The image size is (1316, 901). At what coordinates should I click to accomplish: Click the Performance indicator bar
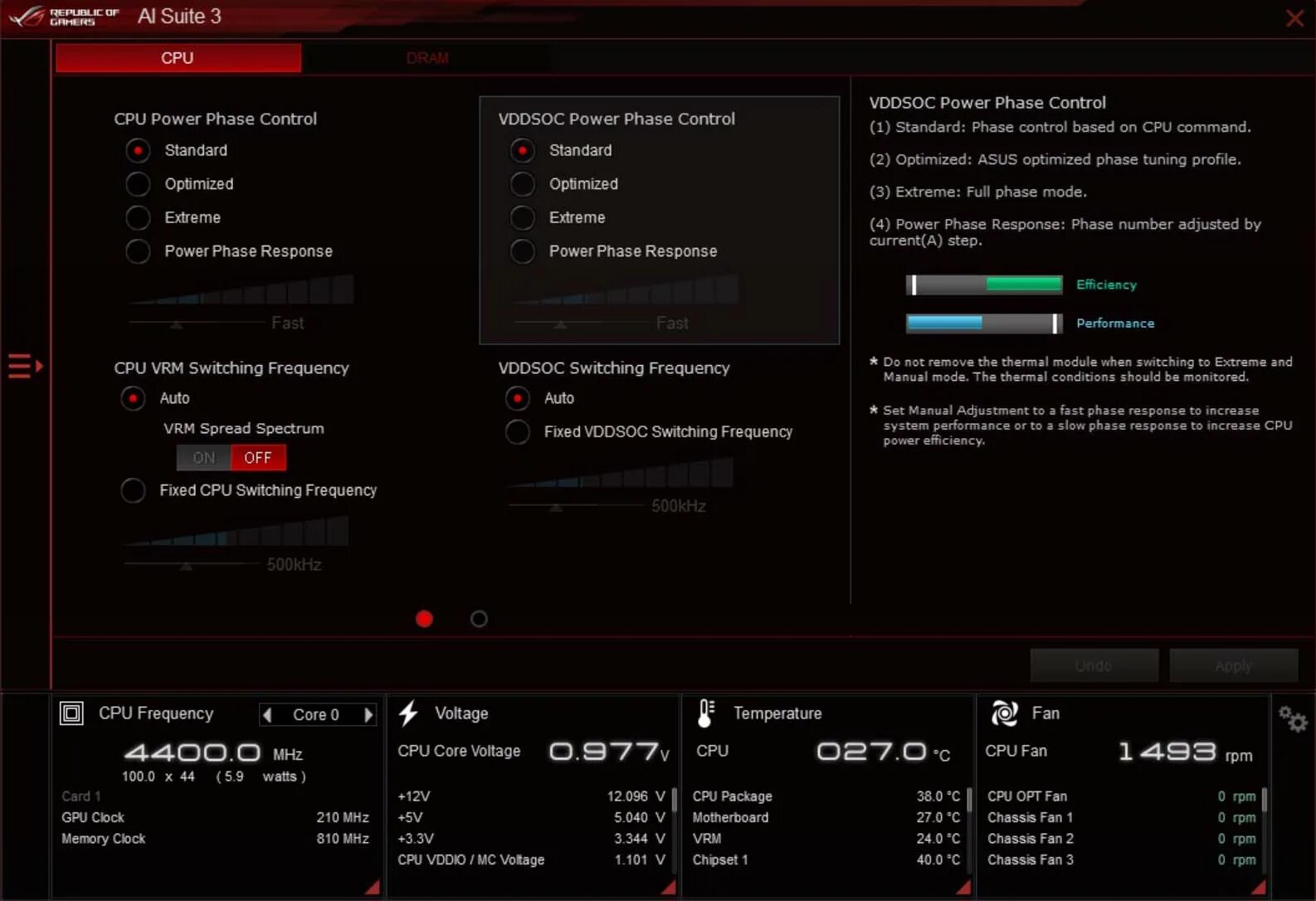coord(984,324)
